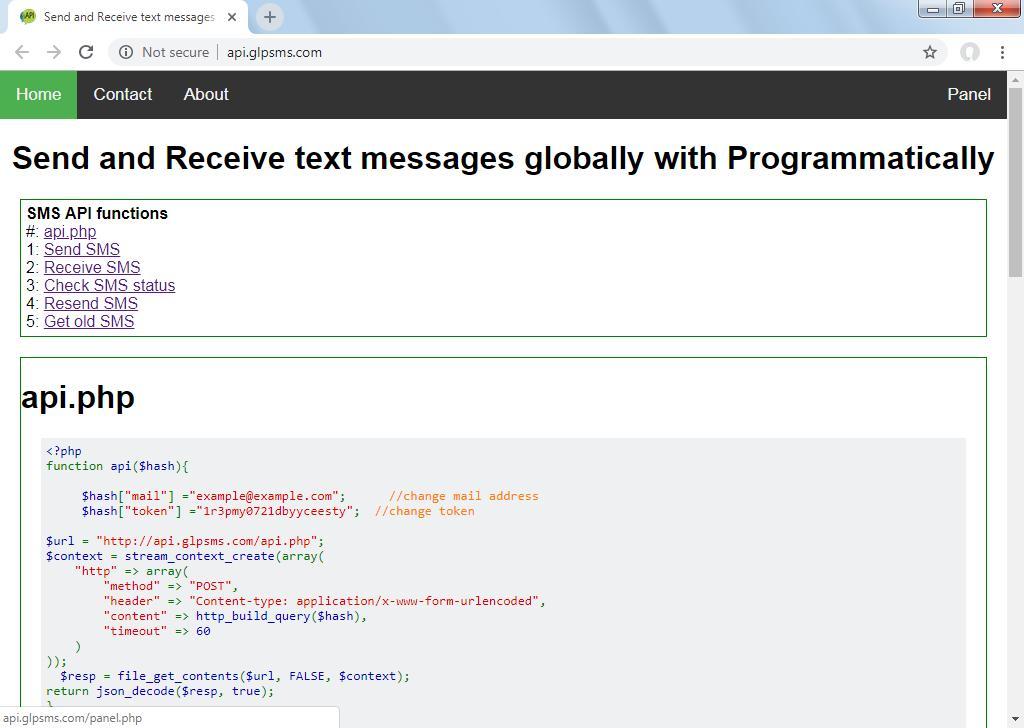
Task: Open the Get old SMS link
Action: [89, 321]
